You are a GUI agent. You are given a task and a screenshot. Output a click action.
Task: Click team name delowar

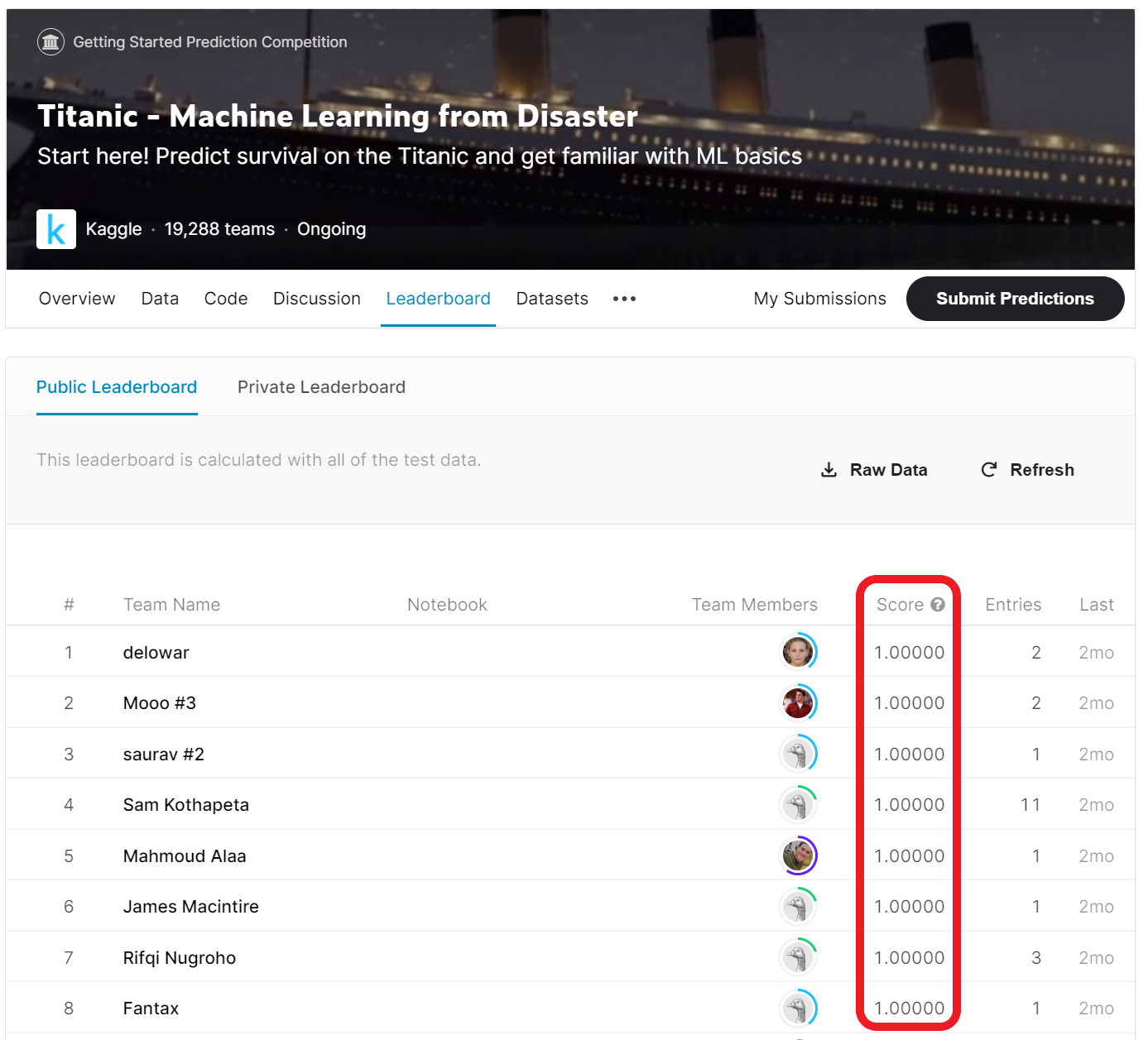[156, 653]
